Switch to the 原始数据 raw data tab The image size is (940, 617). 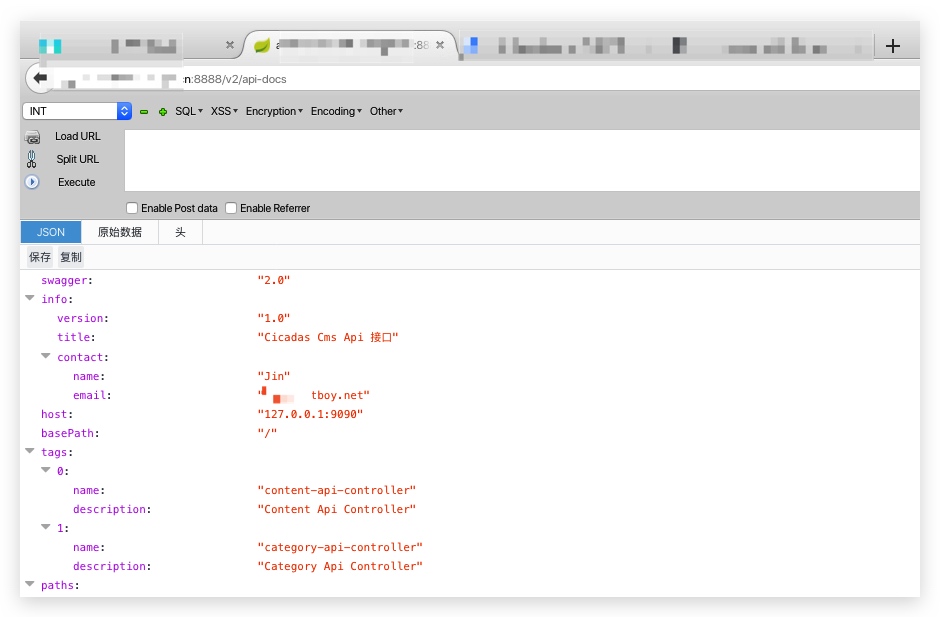120,232
